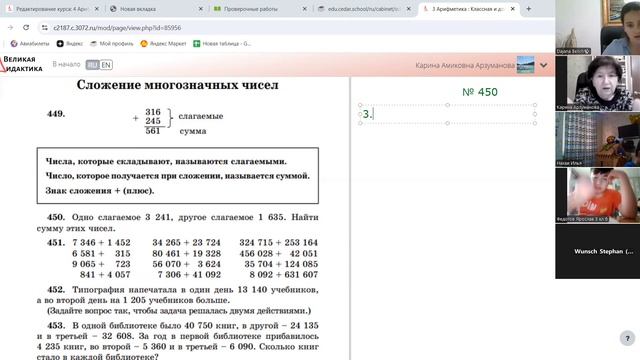Click heading 'Сложение многозначных чисел'
Screen dimensions: 640x360
pyautogui.click(x=178, y=85)
